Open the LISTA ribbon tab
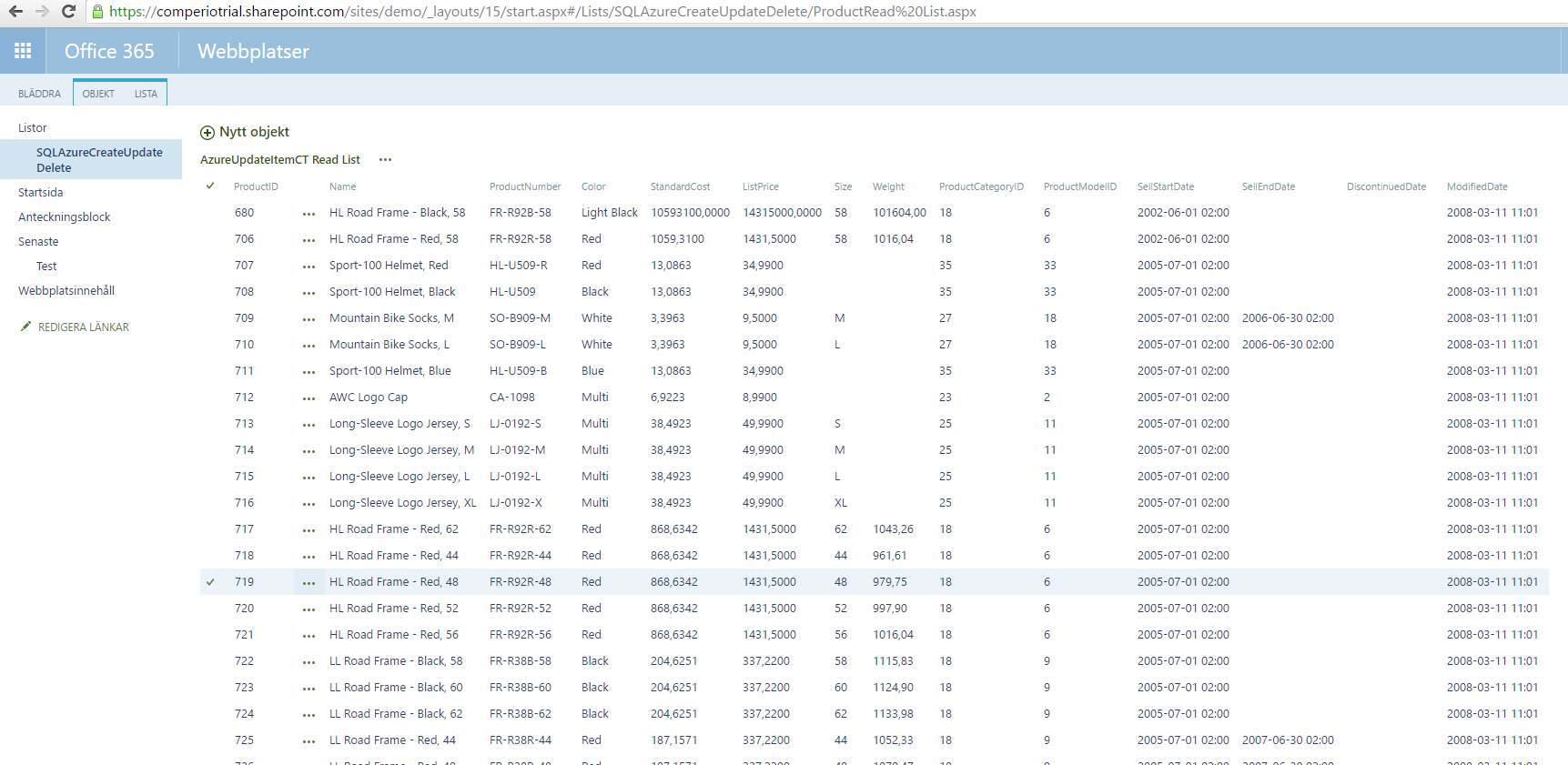1568x765 pixels. pos(146,94)
